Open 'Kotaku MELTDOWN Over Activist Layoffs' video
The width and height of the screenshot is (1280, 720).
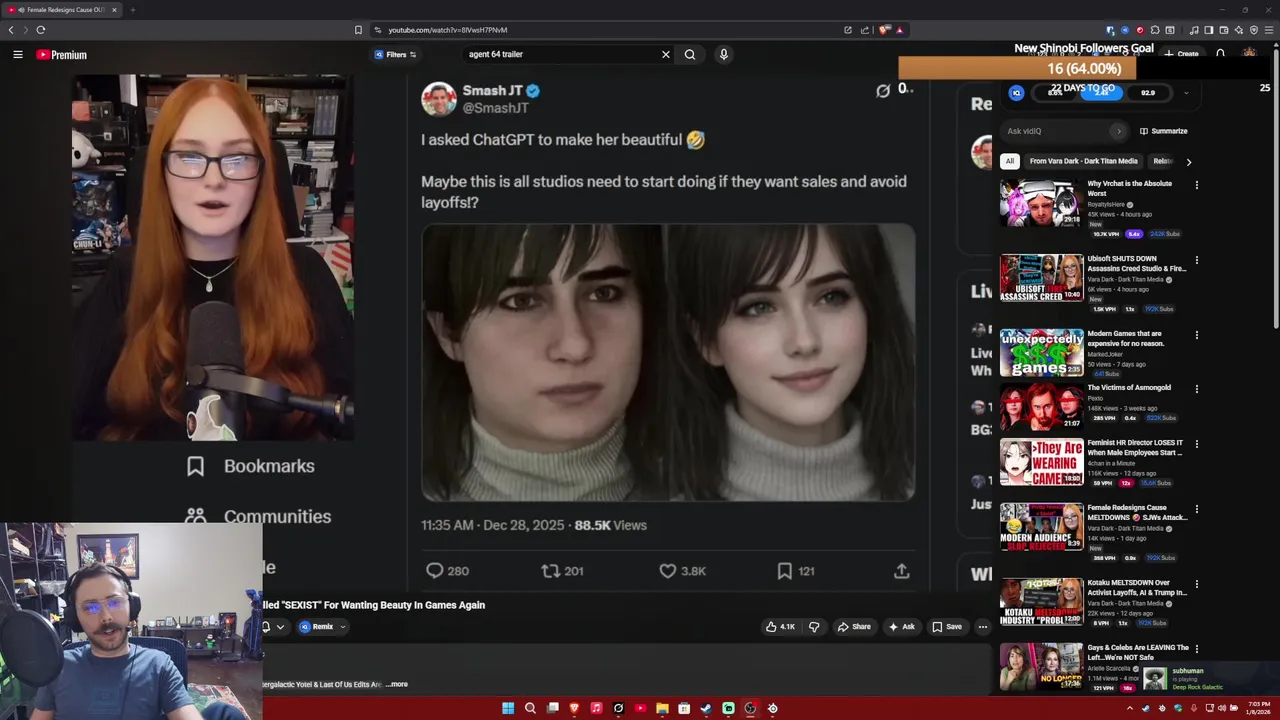tap(1137, 587)
